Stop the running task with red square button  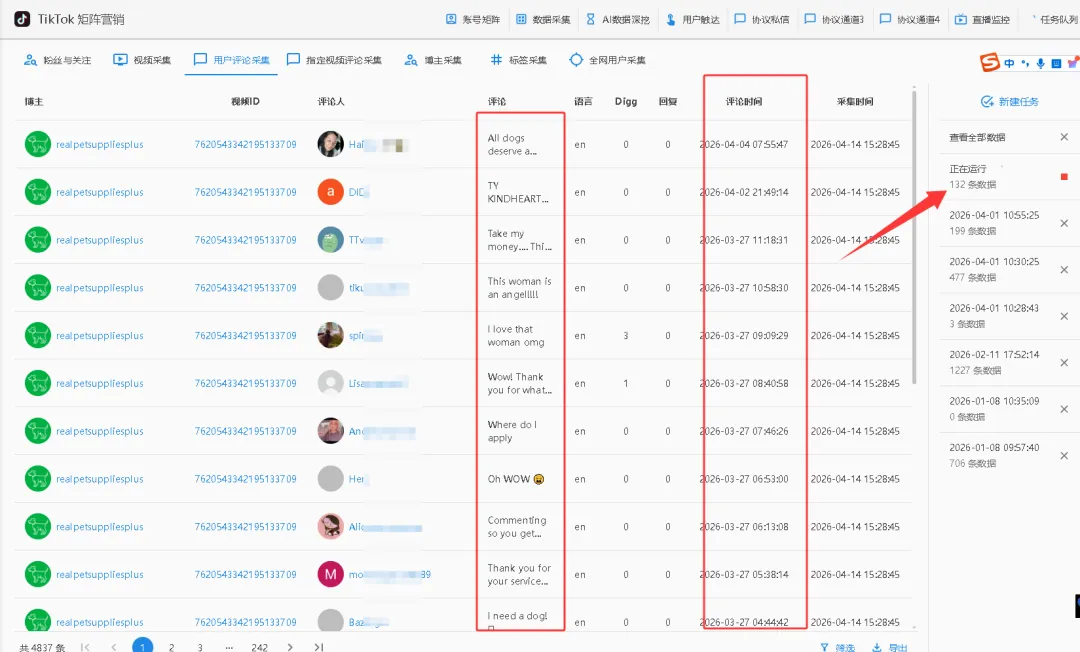click(x=1065, y=178)
